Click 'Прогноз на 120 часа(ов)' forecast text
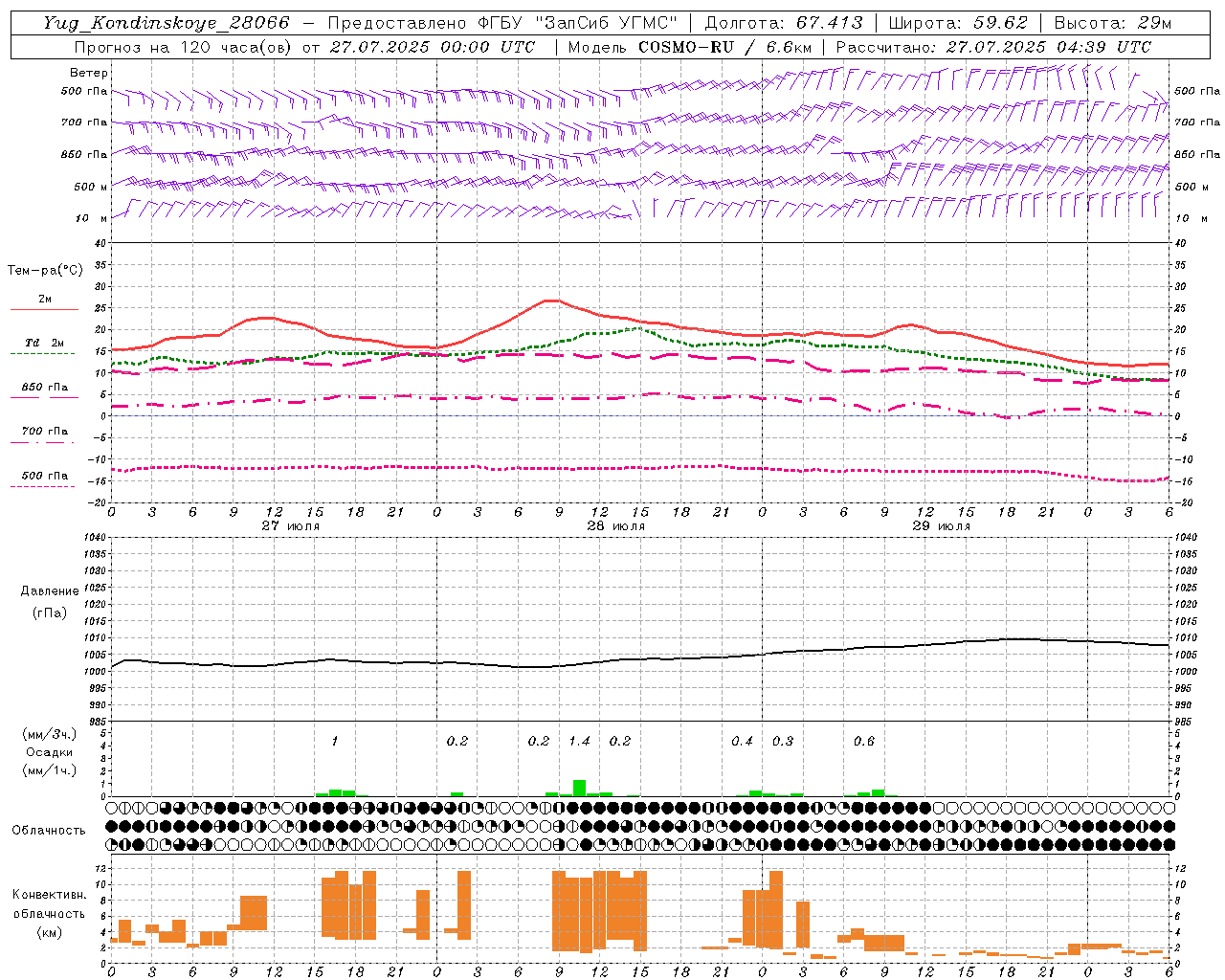The width and height of the screenshot is (1225, 980). pyautogui.click(x=184, y=47)
